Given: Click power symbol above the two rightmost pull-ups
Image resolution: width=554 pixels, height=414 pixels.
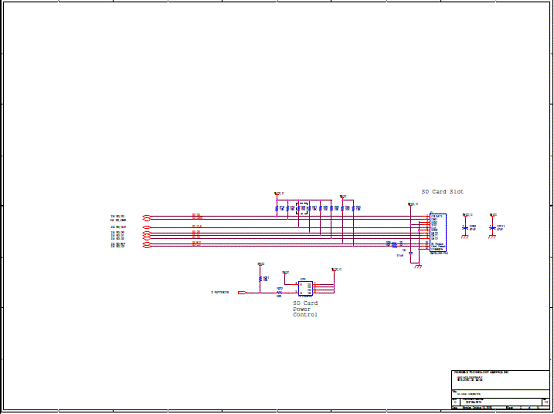Looking at the screenshot, I should click(343, 197).
